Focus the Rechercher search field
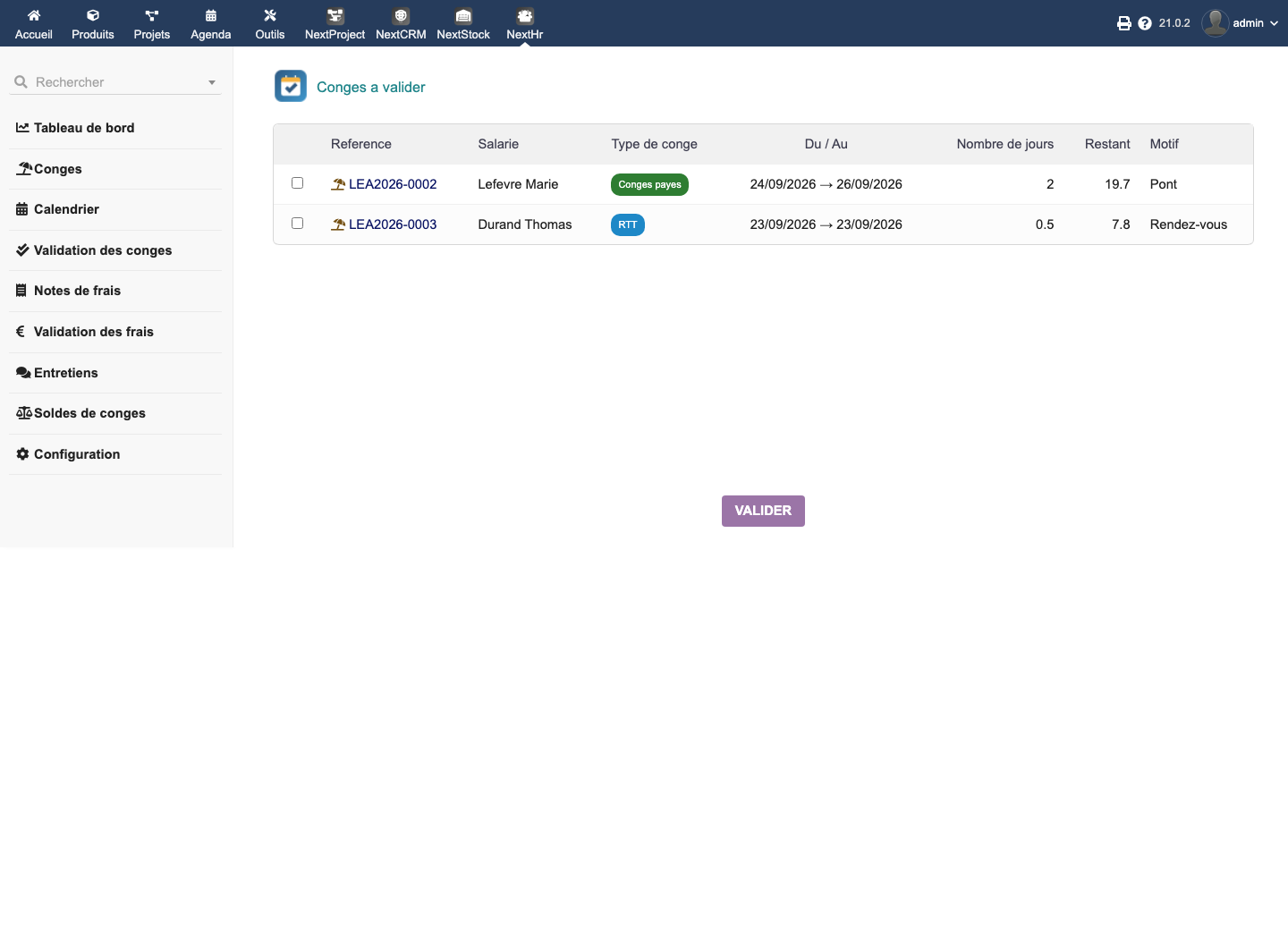This screenshot has height=939, width=1288. click(115, 82)
